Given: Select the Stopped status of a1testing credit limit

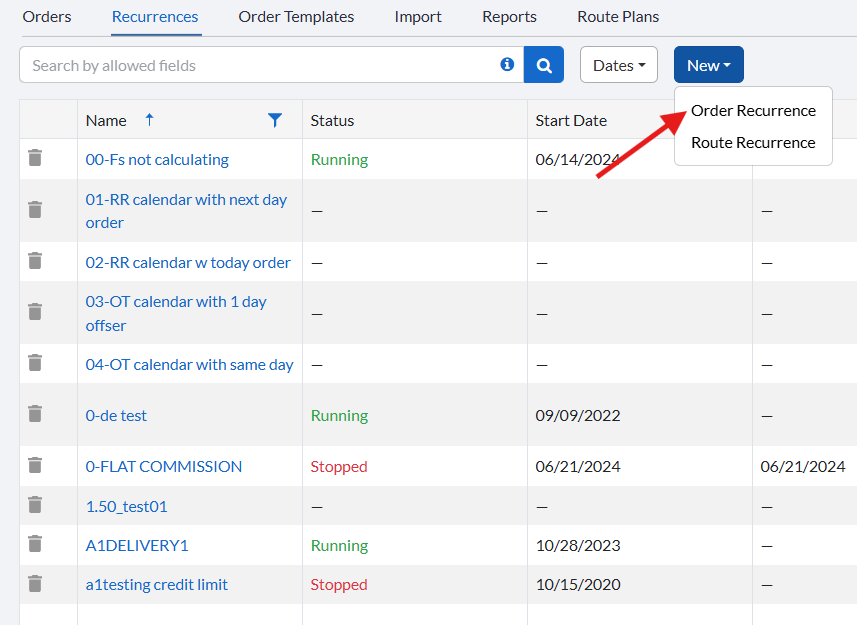Looking at the screenshot, I should [x=339, y=585].
